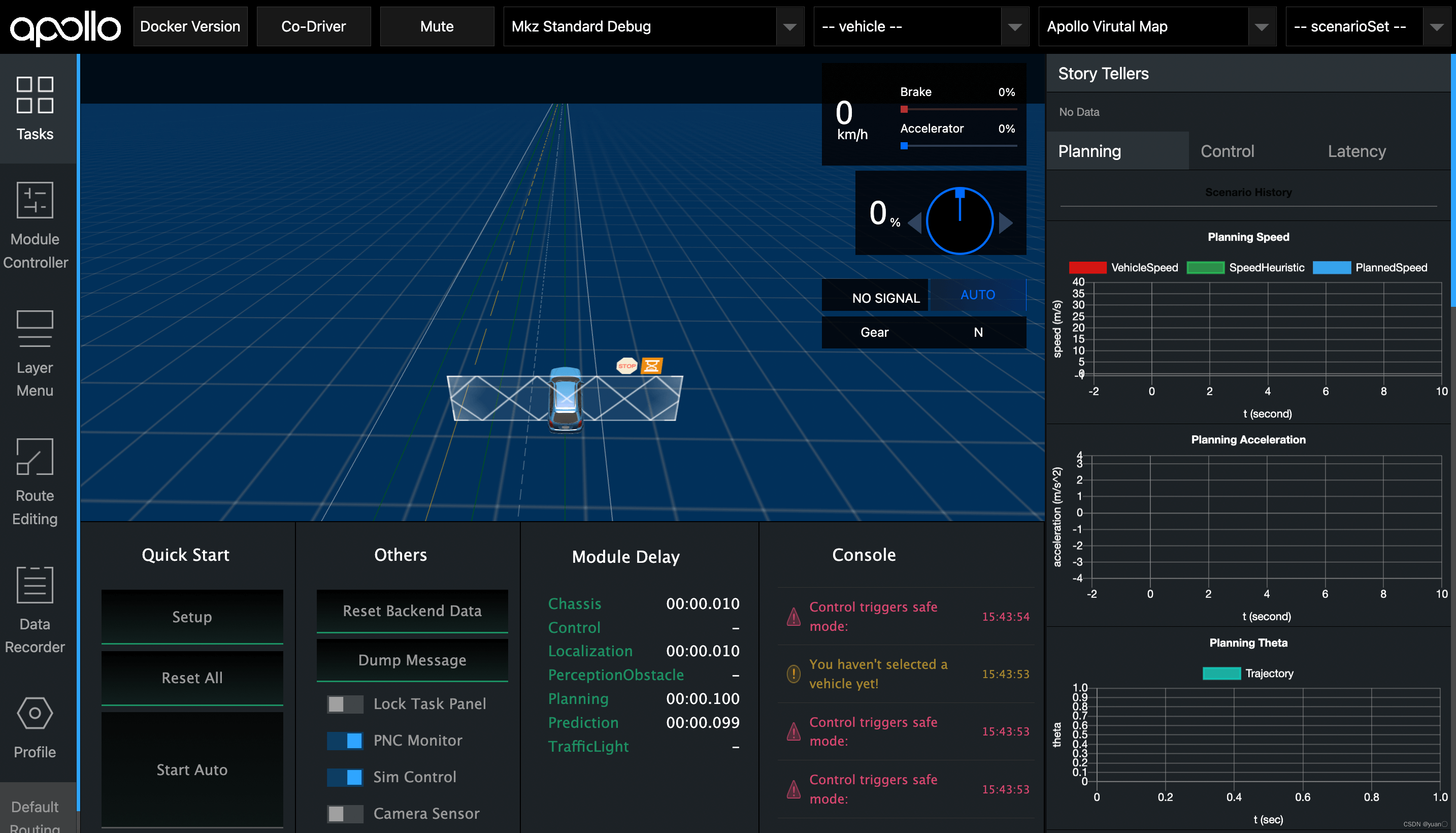Expand the Apollo Virutal Map dropdown
This screenshot has width=1456, height=833.
pyautogui.click(x=1262, y=27)
